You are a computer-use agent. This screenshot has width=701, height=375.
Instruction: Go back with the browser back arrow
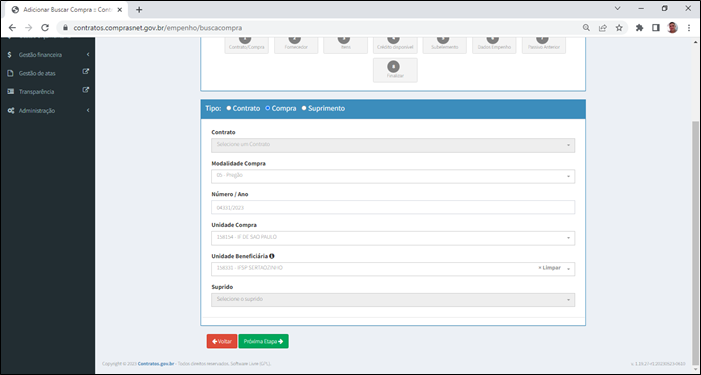pos(12,28)
